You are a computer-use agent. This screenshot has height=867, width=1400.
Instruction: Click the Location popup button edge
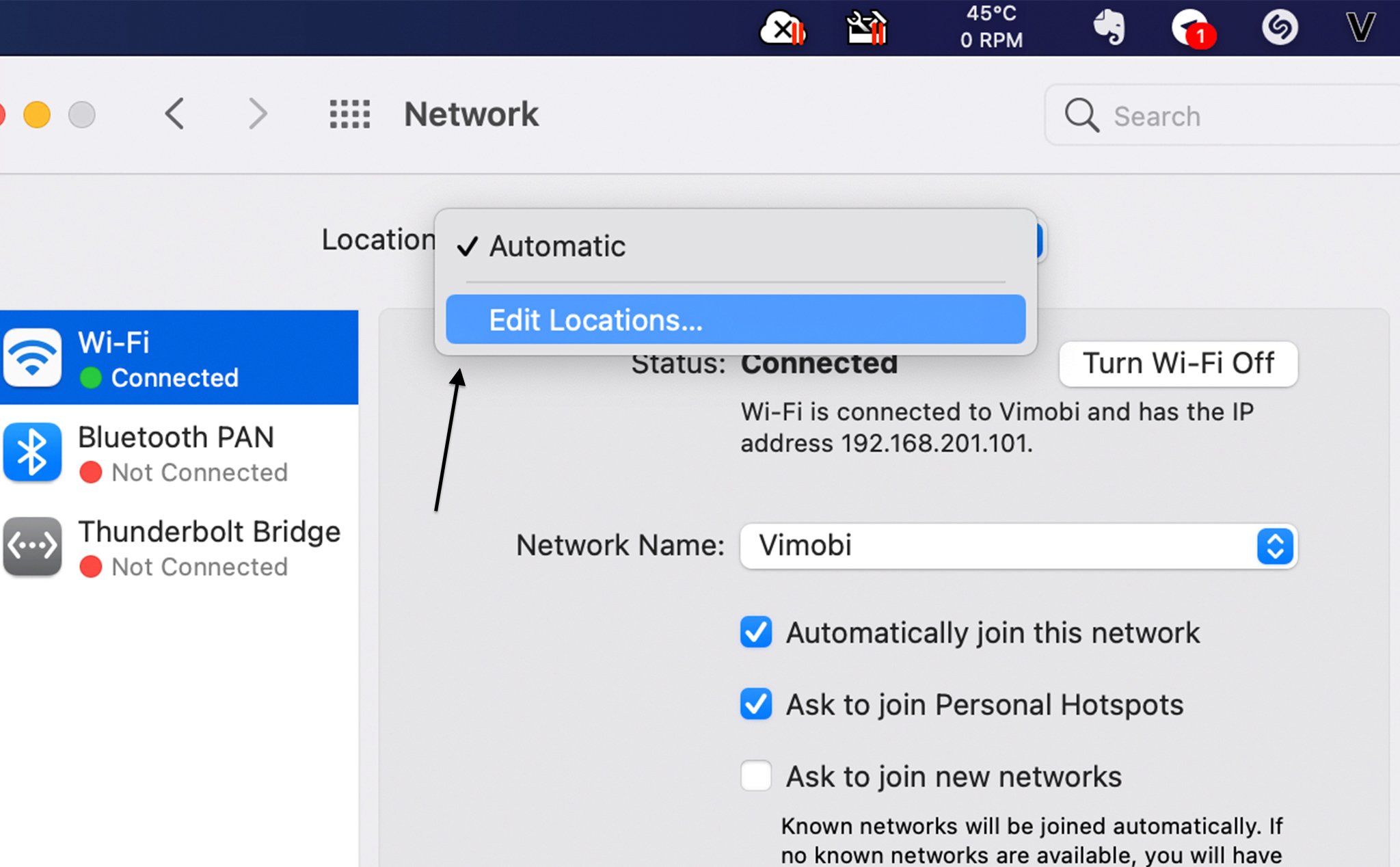point(1040,241)
